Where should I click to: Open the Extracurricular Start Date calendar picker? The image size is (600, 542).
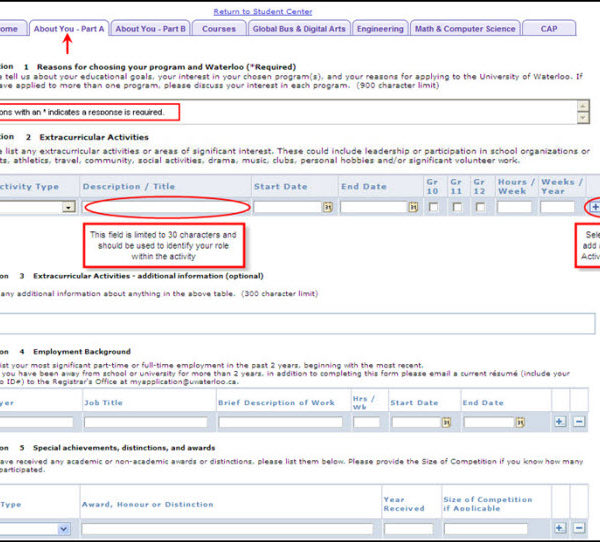(x=327, y=207)
